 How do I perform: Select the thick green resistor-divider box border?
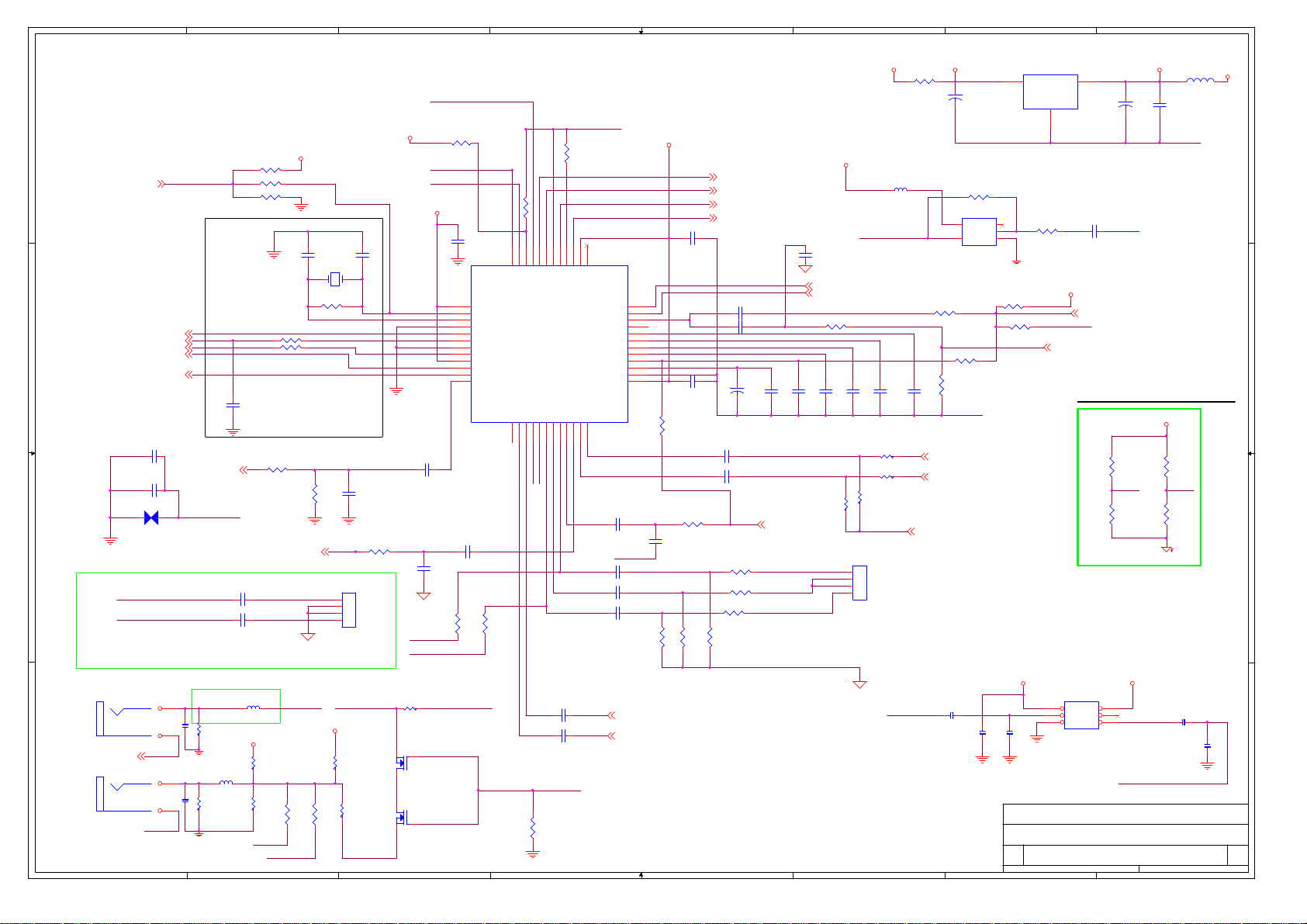coord(1139,487)
